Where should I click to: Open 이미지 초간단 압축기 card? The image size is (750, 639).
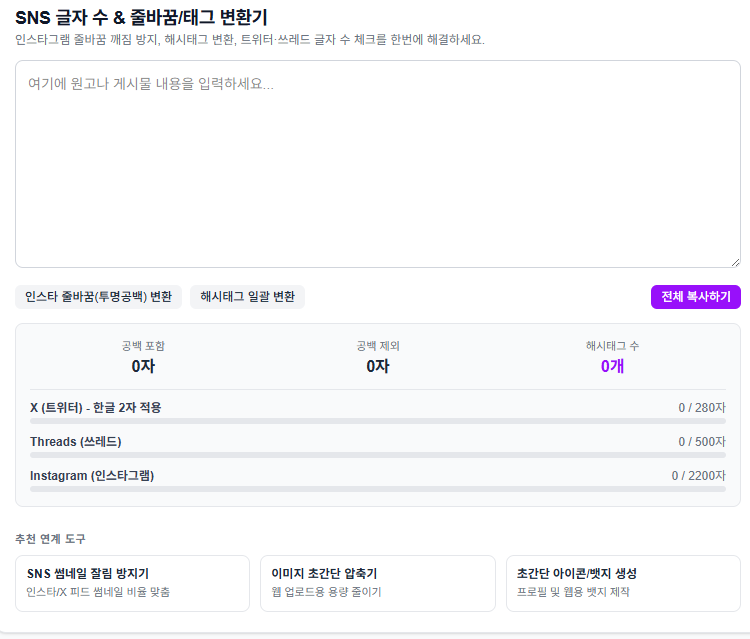[378, 583]
